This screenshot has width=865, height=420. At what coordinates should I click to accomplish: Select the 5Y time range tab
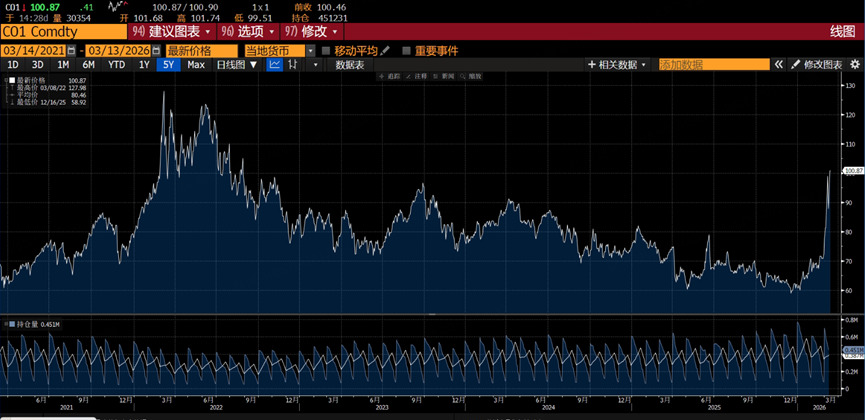point(168,65)
